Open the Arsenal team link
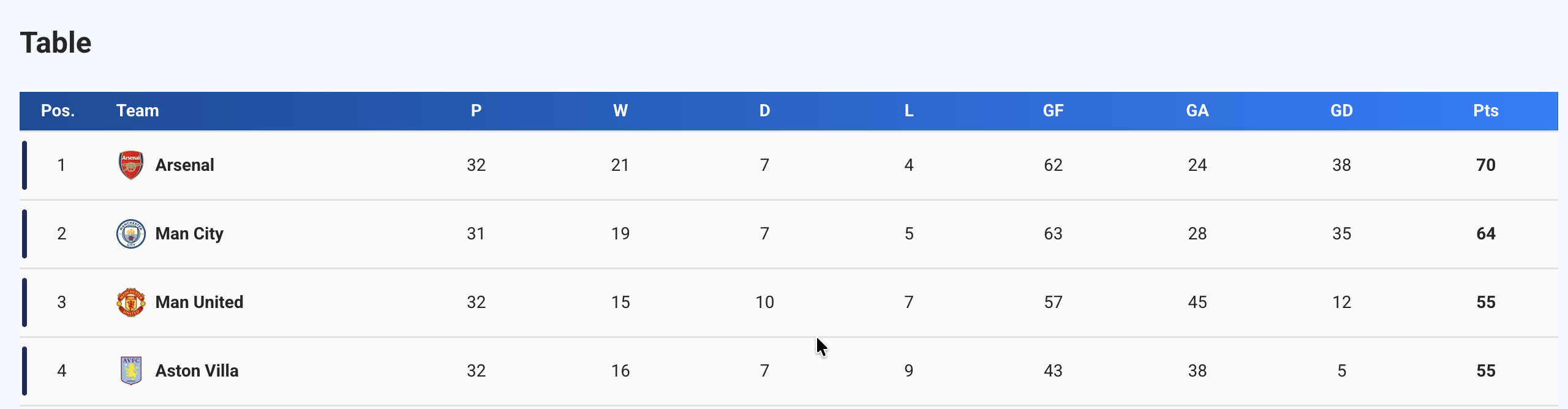 (184, 165)
